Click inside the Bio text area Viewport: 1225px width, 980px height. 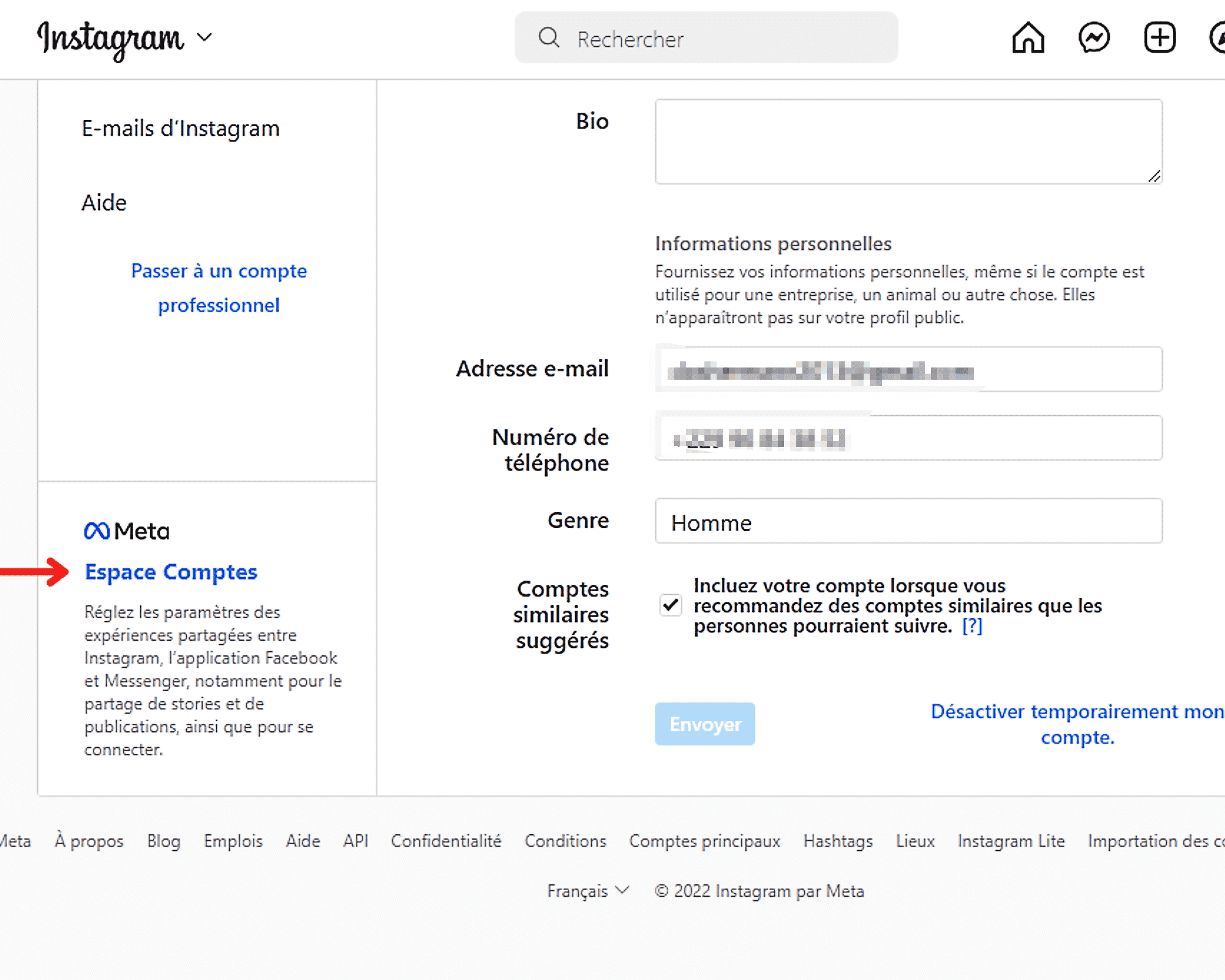[x=908, y=141]
